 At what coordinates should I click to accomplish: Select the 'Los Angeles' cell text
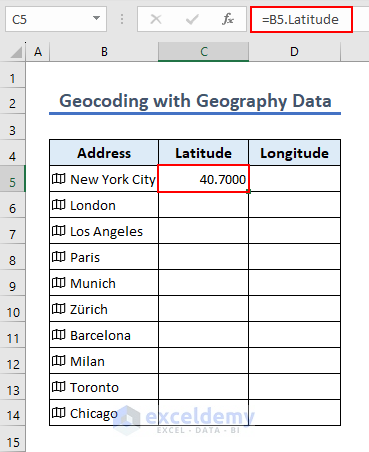click(106, 231)
